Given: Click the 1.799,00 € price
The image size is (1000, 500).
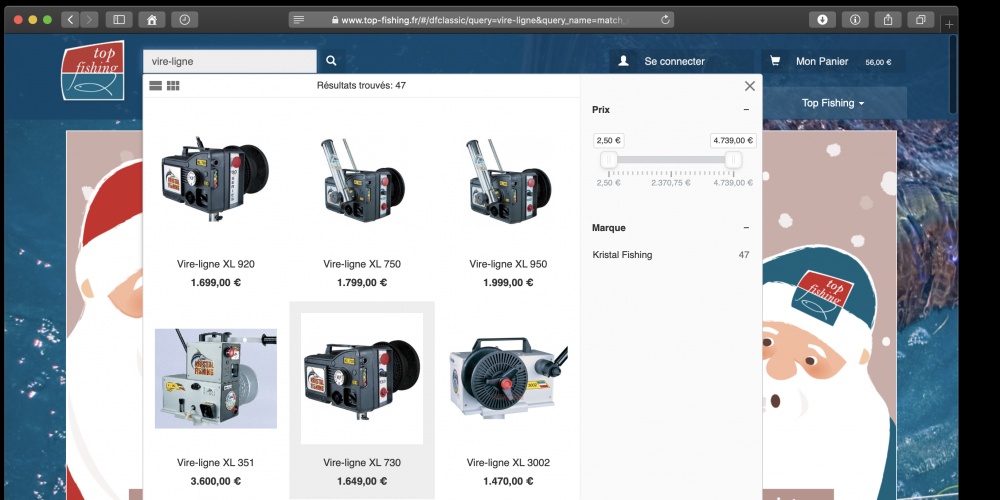Looking at the screenshot, I should pyautogui.click(x=362, y=283).
